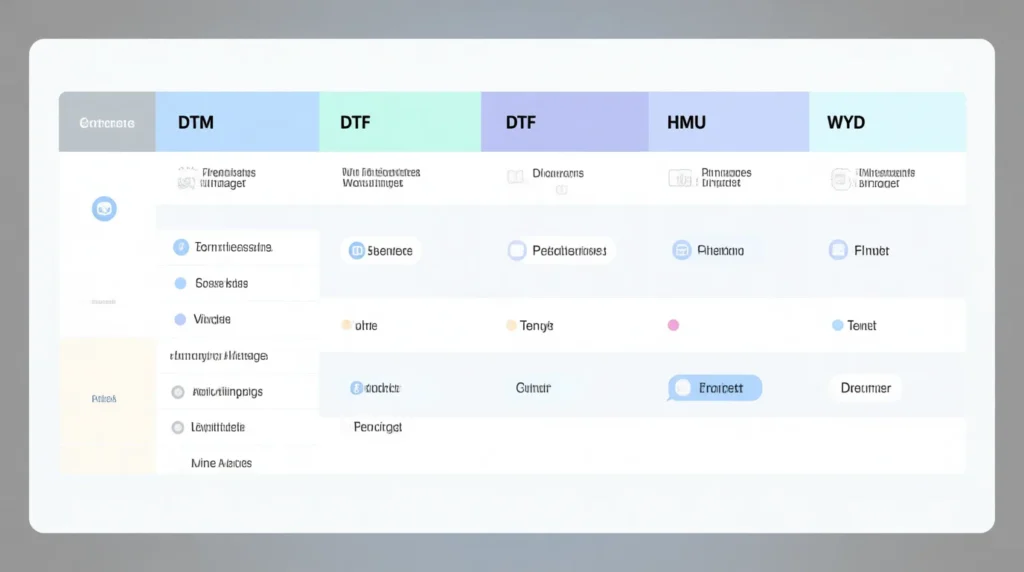Select the WYD column header tab
1024x572 pixels.
(x=887, y=122)
